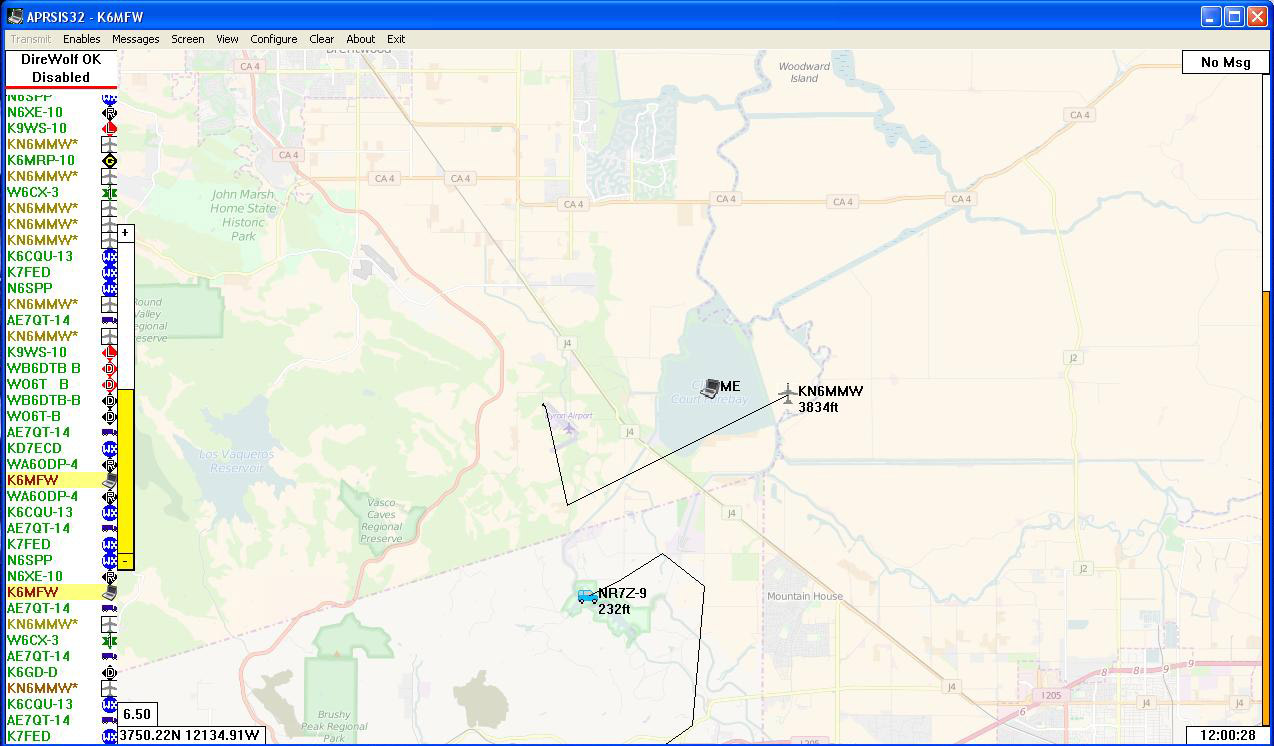Click the ME label on the map
1274x746 pixels.
(x=730, y=386)
